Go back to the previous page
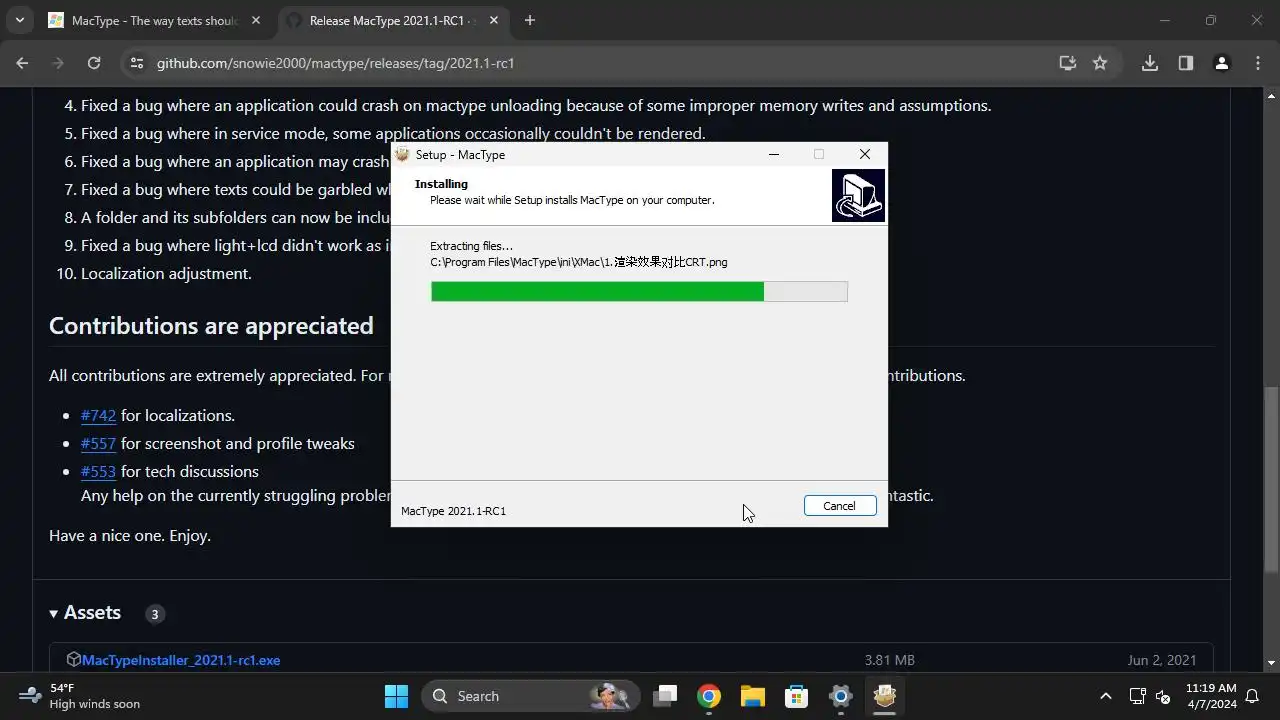 click(x=22, y=63)
